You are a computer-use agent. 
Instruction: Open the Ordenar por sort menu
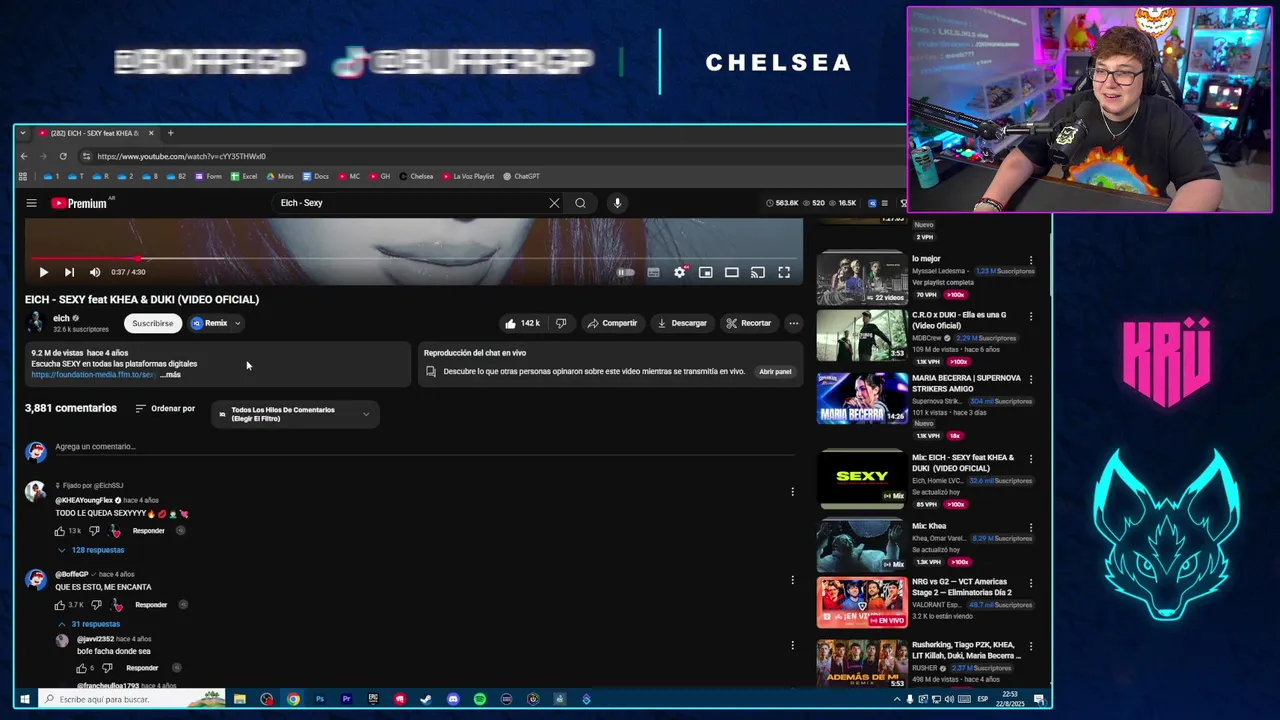(x=165, y=408)
